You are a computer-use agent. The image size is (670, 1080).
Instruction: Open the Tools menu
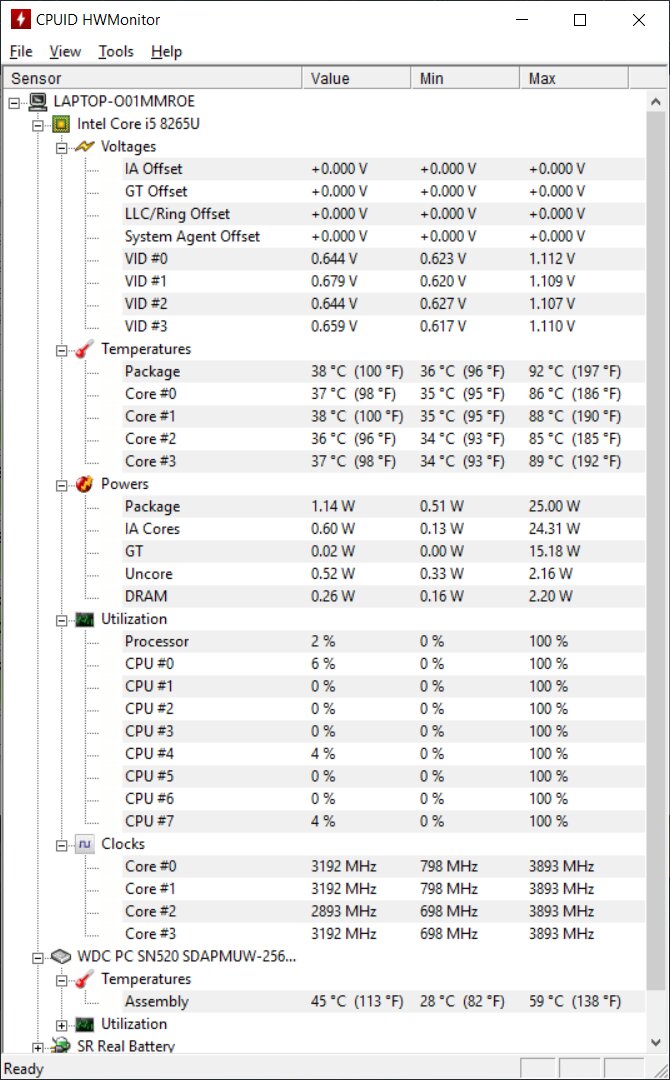coord(116,52)
